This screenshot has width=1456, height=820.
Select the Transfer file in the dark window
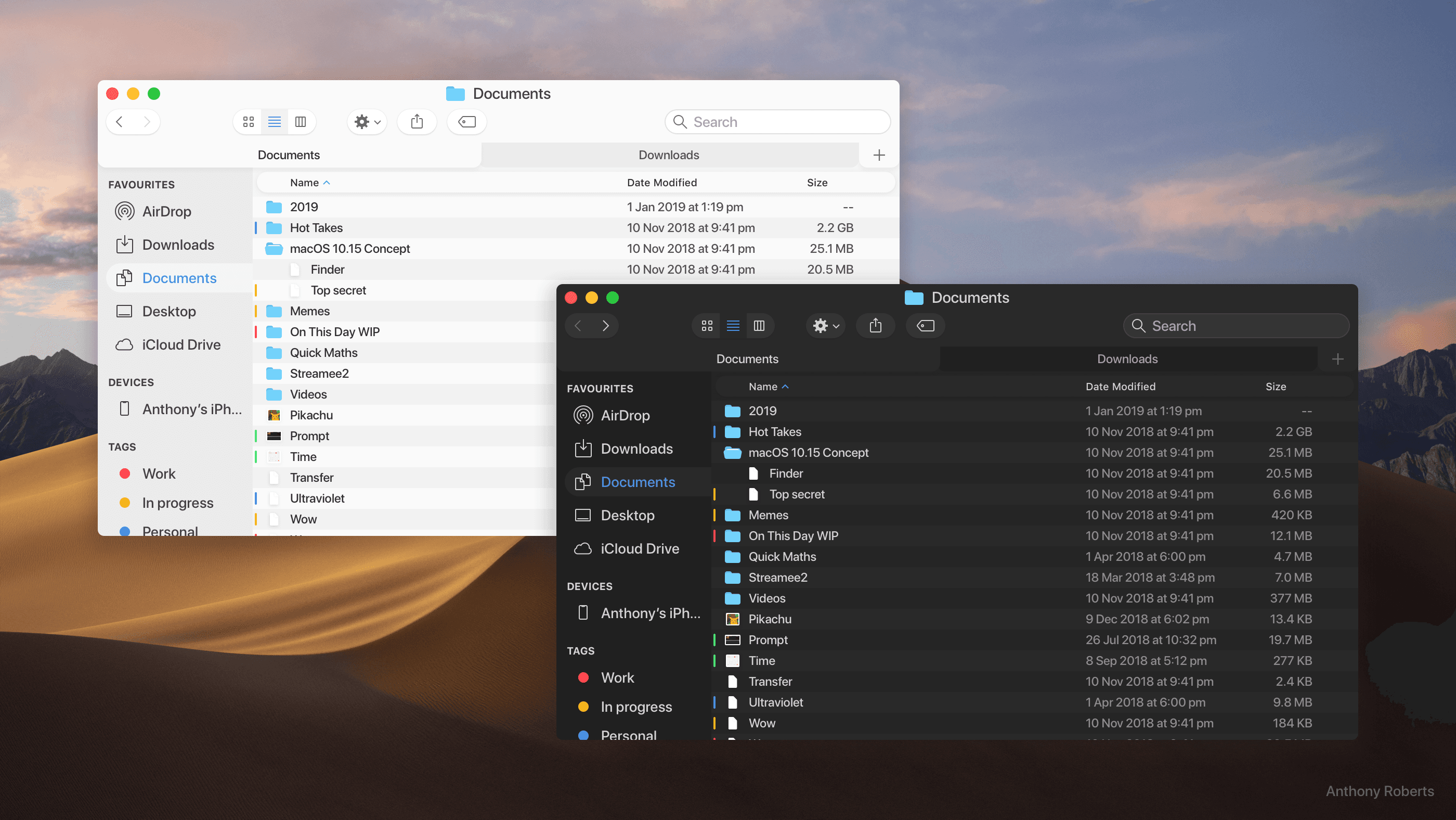pos(1034,682)
